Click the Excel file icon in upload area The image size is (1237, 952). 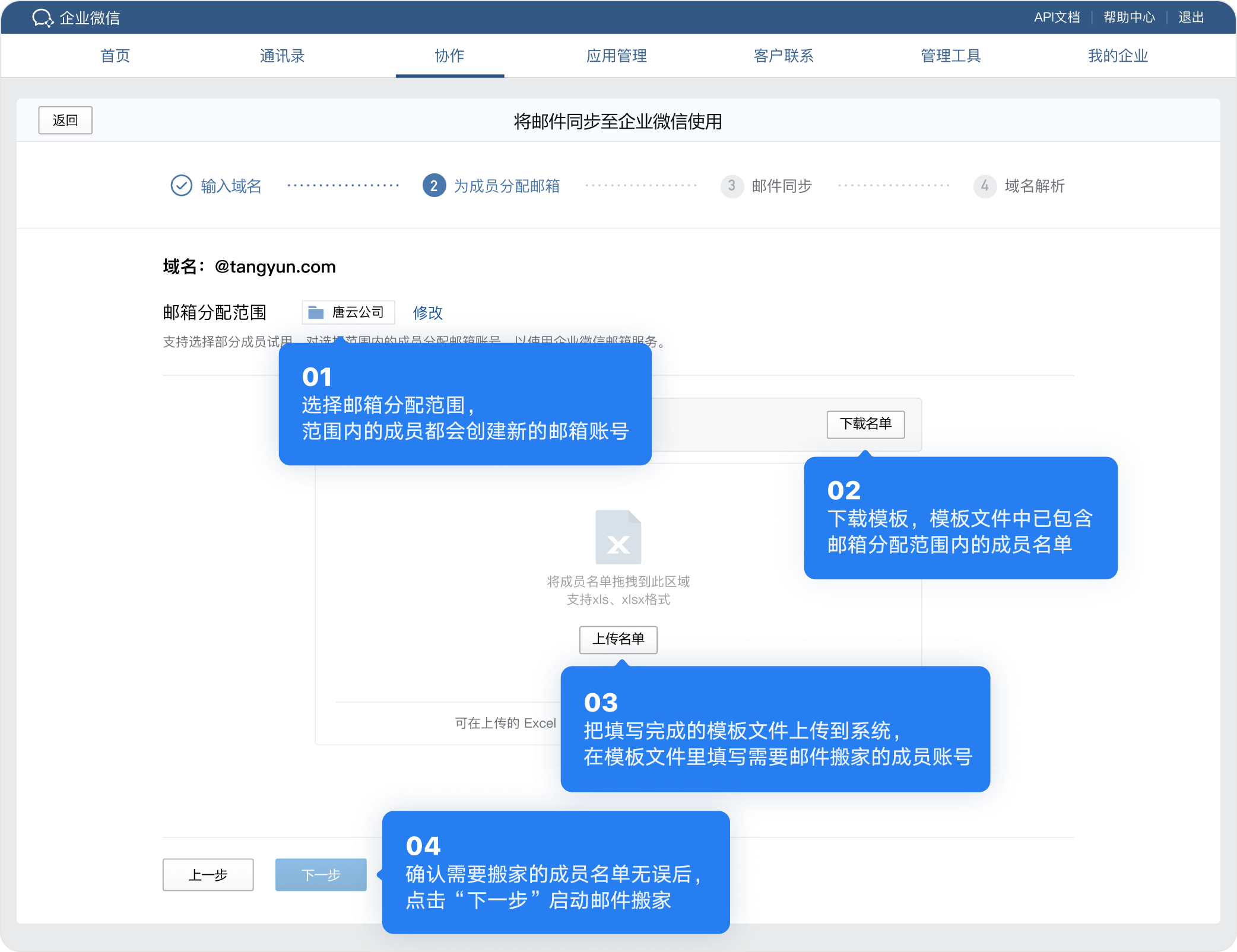click(618, 537)
